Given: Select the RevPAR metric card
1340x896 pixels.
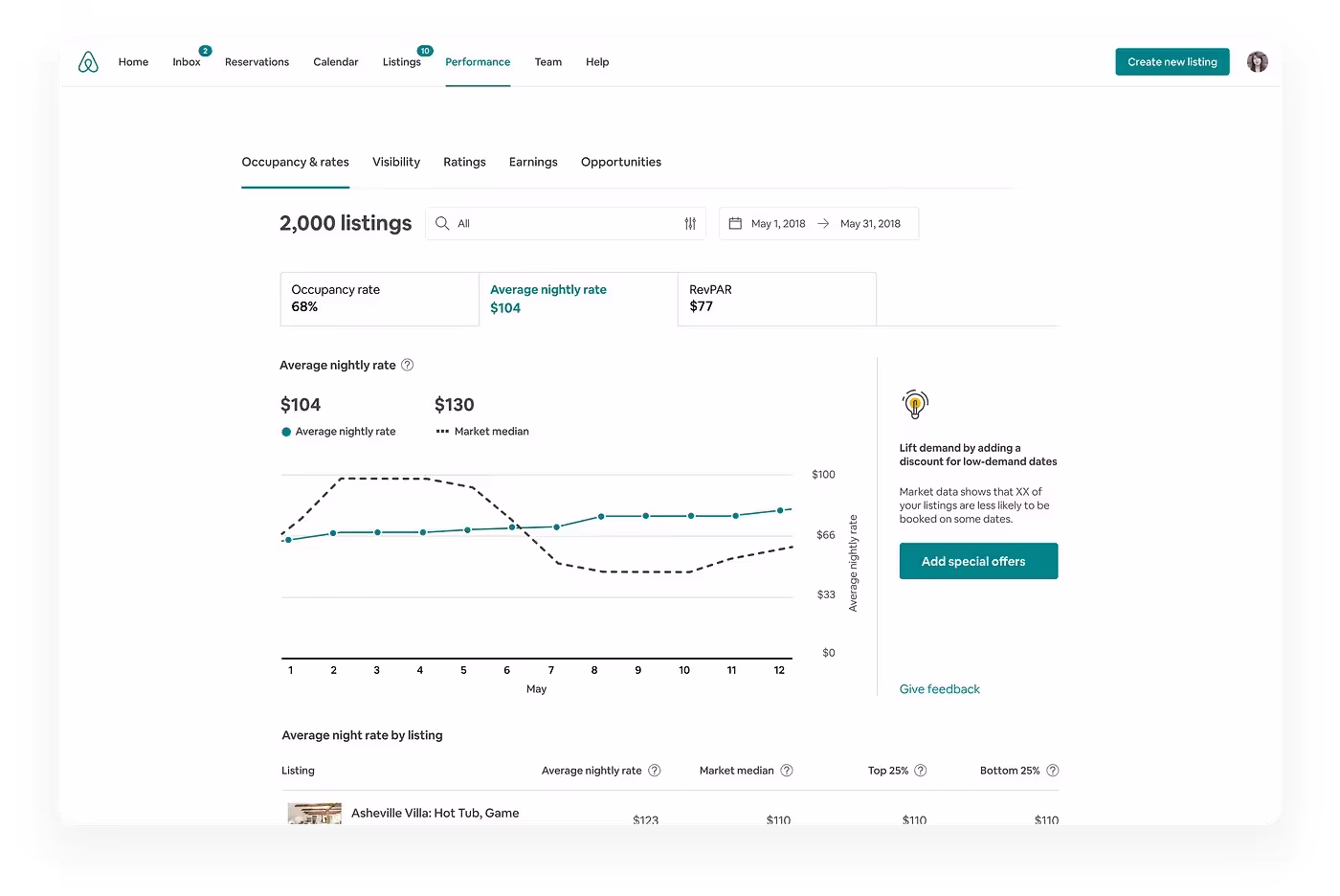Looking at the screenshot, I should (x=776, y=299).
